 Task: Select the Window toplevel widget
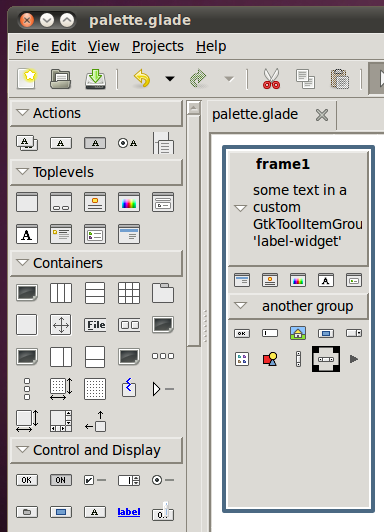click(x=27, y=202)
